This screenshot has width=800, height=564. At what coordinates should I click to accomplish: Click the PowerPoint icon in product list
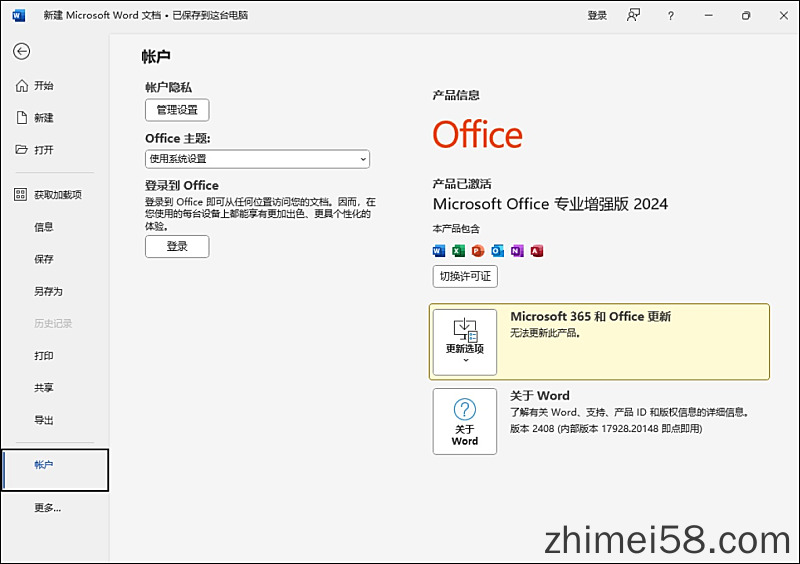478,251
